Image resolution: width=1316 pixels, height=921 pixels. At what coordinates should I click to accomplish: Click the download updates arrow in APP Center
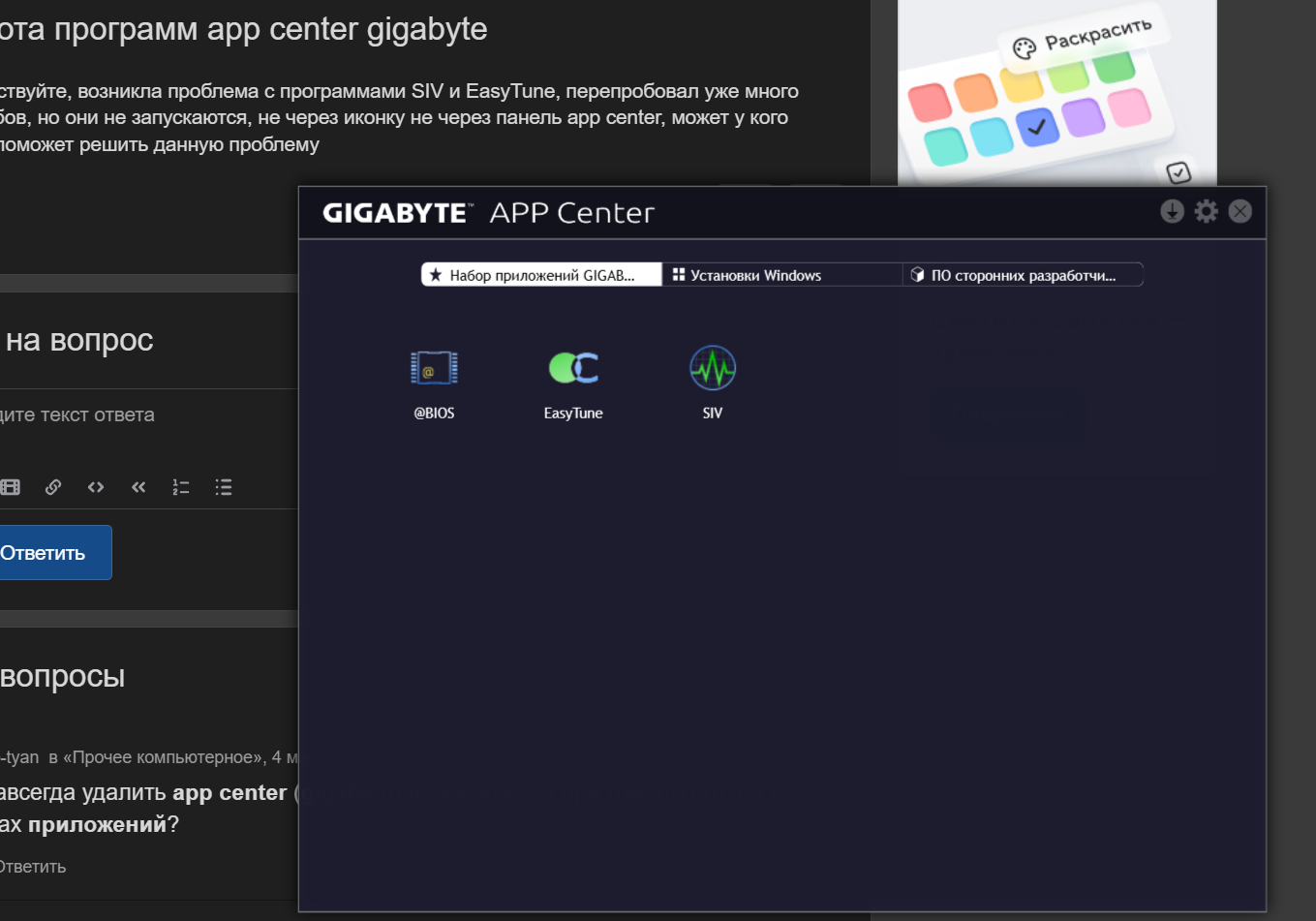[1172, 211]
